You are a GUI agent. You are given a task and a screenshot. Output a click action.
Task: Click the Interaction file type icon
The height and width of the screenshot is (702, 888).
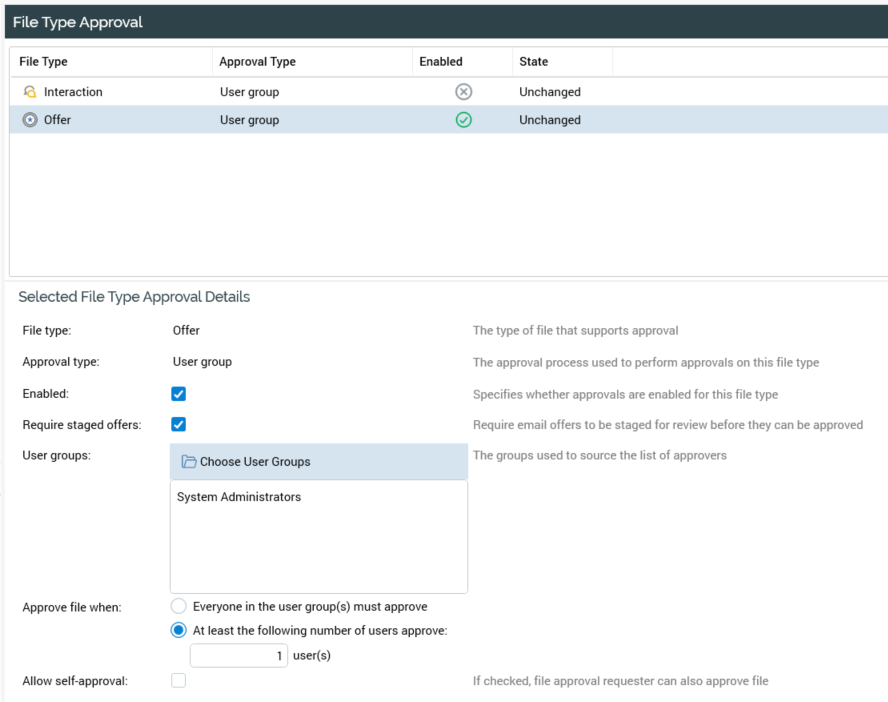click(30, 92)
